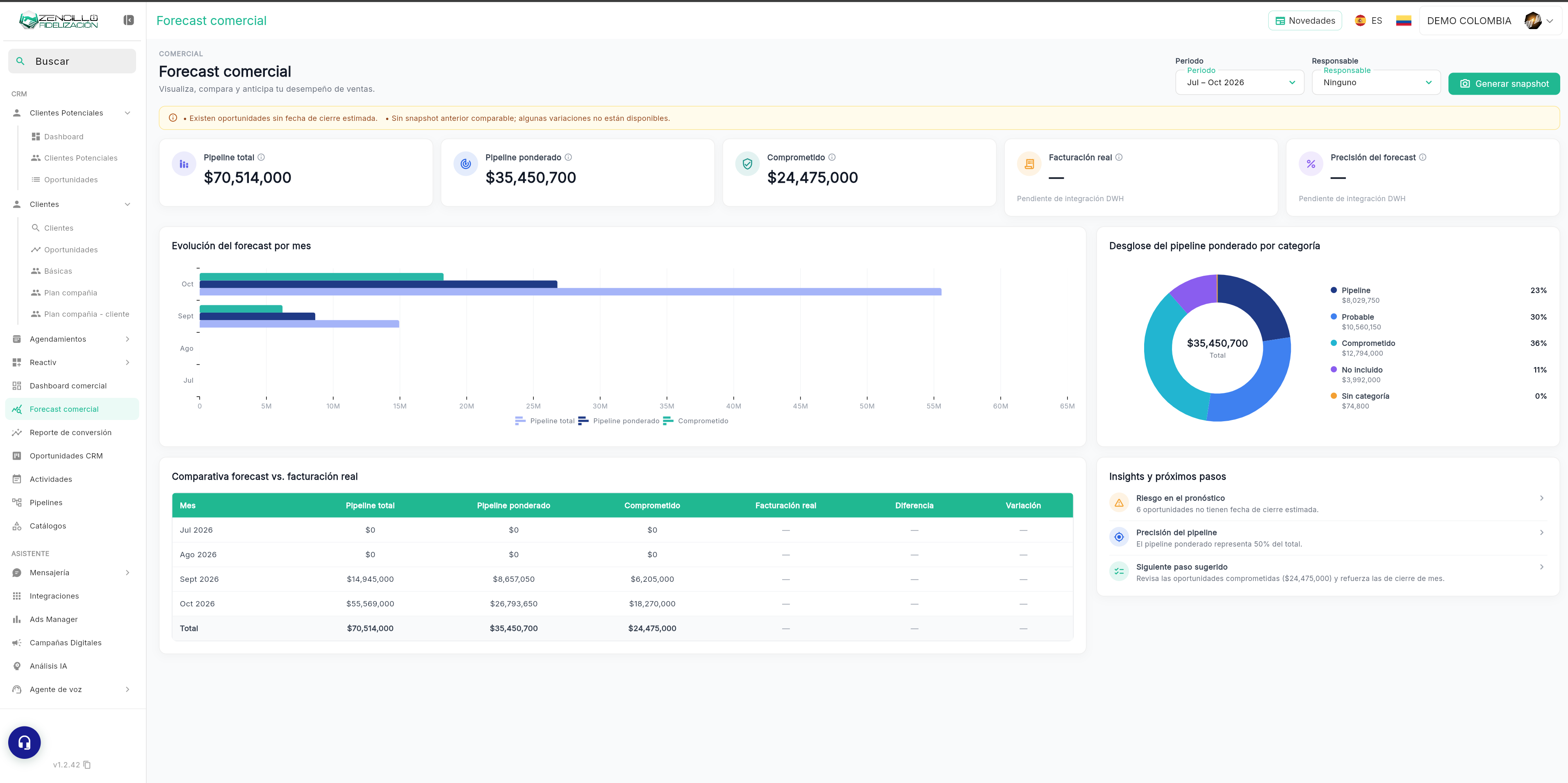Collapse the sidebar with the arrow icon
This screenshot has height=783, width=1568.
pyautogui.click(x=128, y=20)
